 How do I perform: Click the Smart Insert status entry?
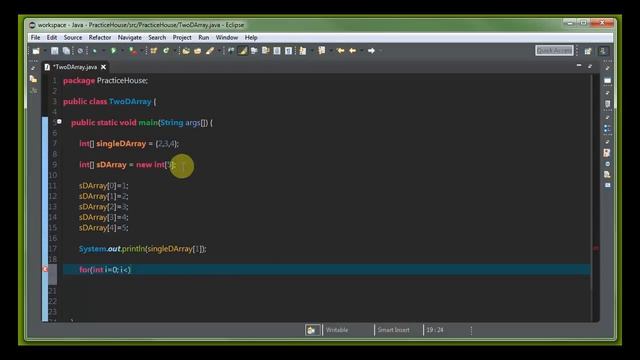[393, 330]
